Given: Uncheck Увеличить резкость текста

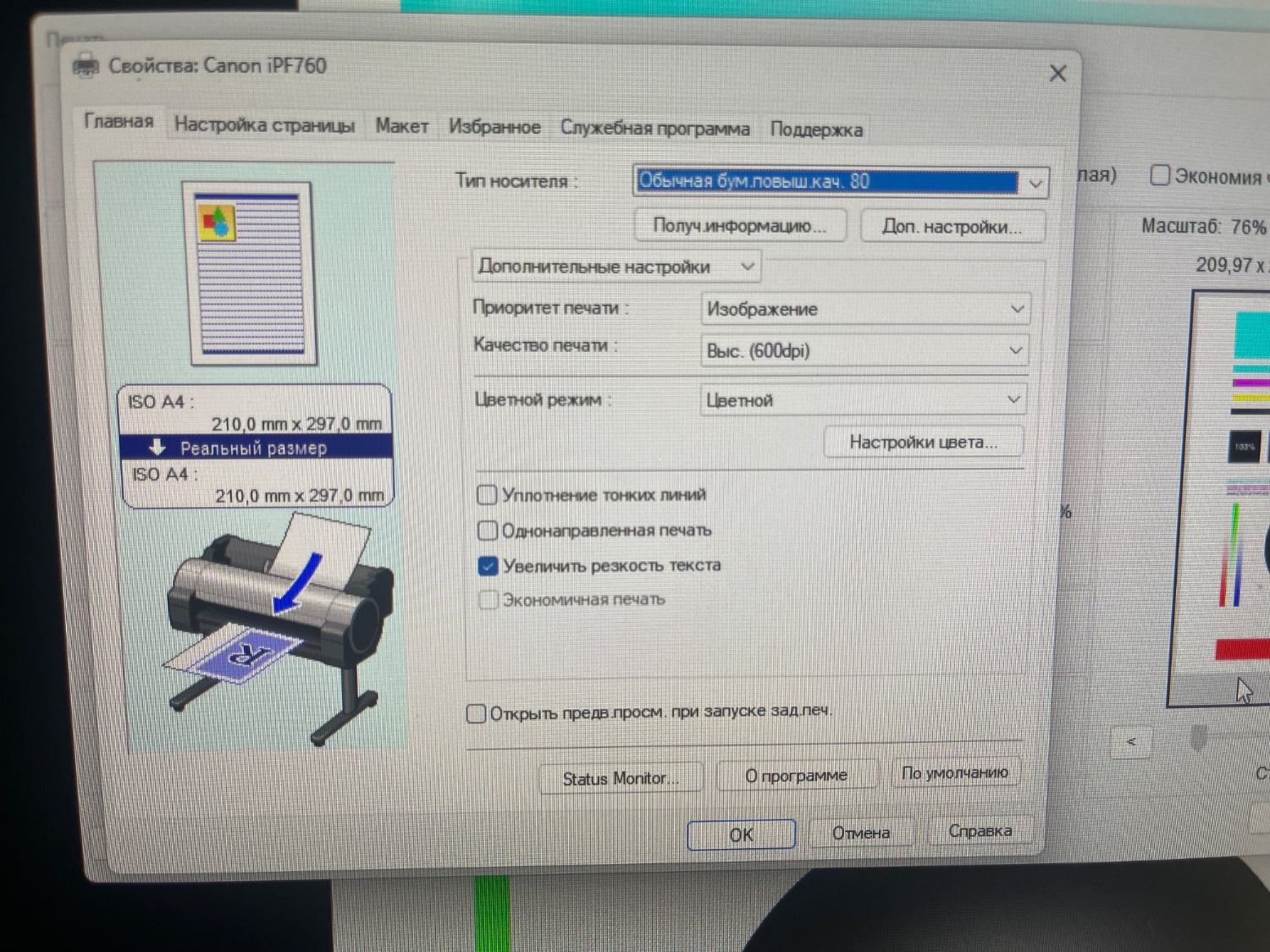Looking at the screenshot, I should 488,565.
